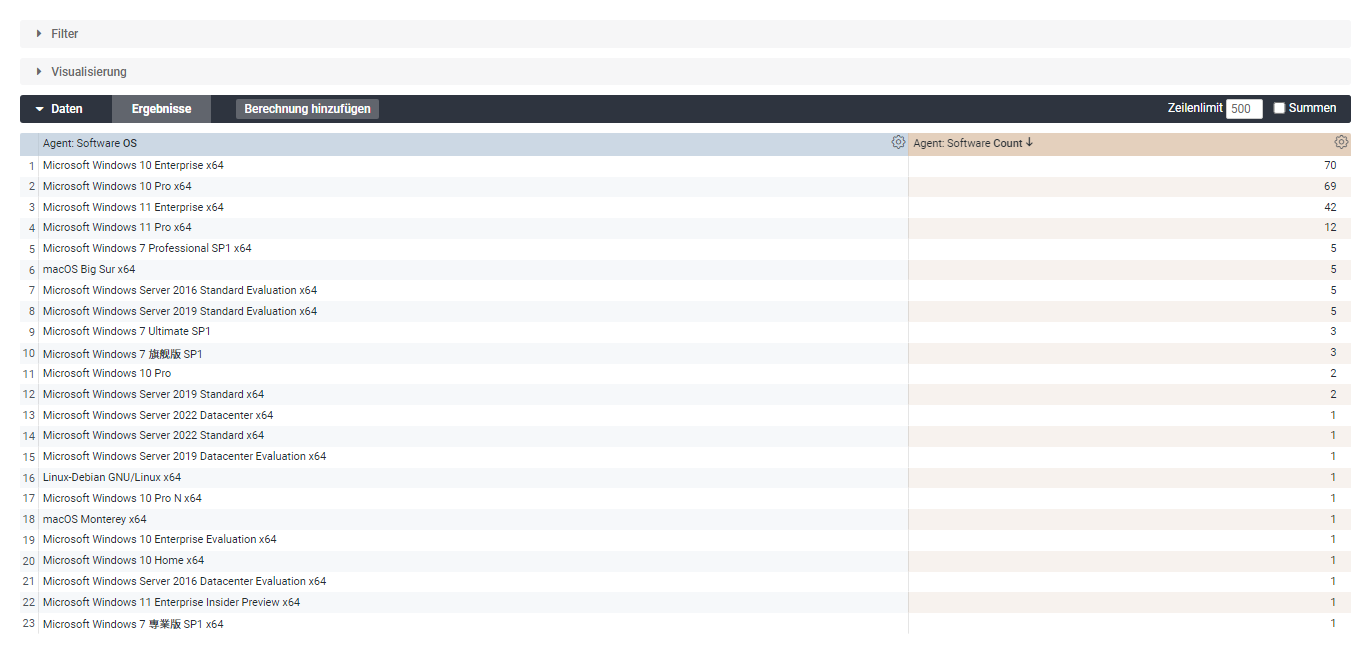Click count link for macOS Monterey x64
Image resolution: width=1369 pixels, height=660 pixels.
(x=1333, y=519)
